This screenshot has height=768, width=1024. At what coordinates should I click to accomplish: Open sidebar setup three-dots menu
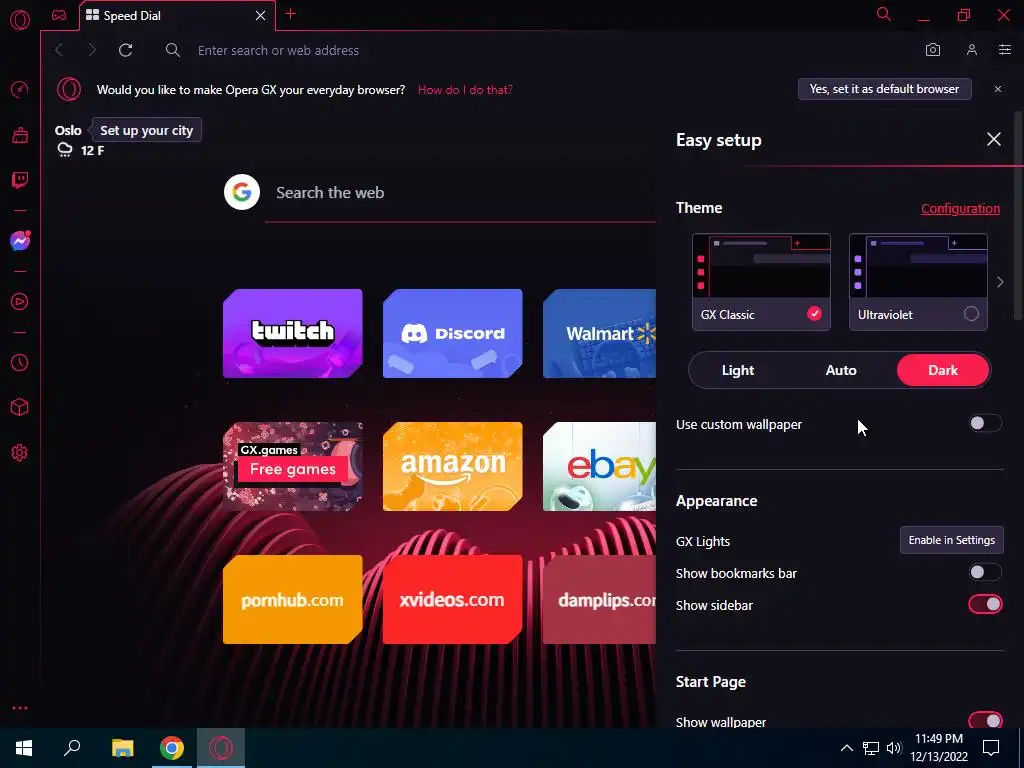[20, 708]
